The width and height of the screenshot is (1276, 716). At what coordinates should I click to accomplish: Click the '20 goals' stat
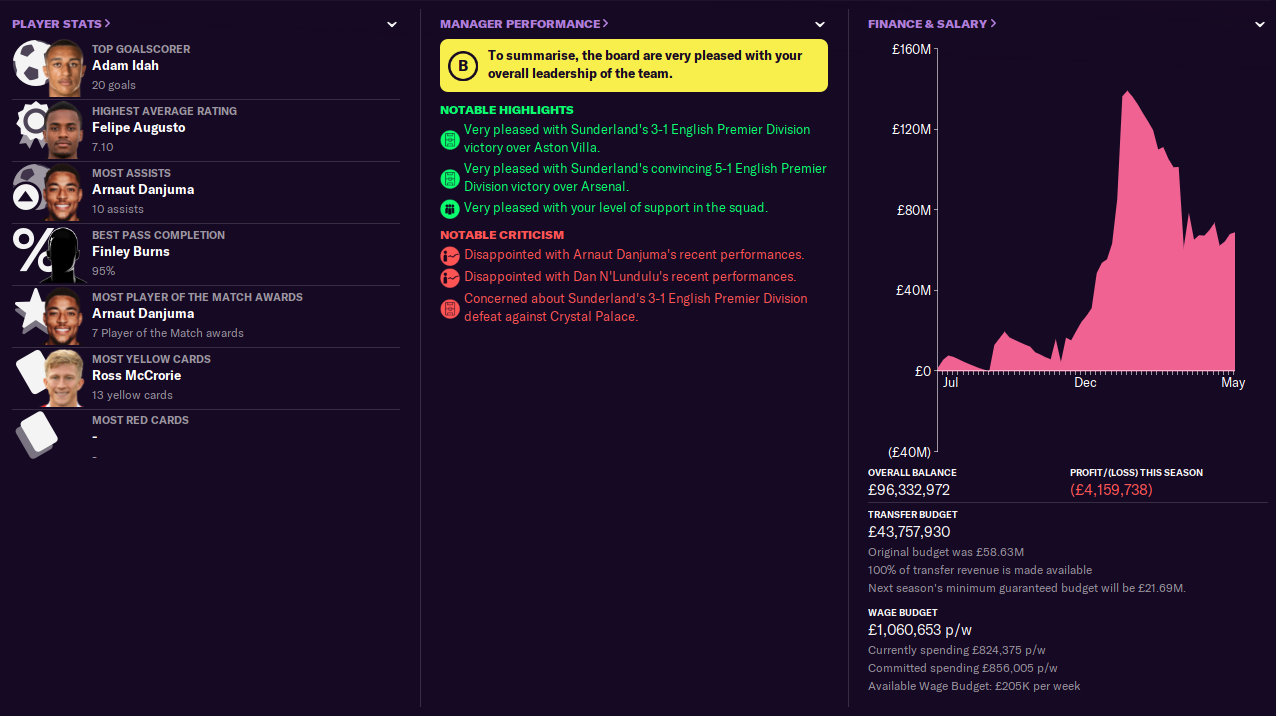113,86
